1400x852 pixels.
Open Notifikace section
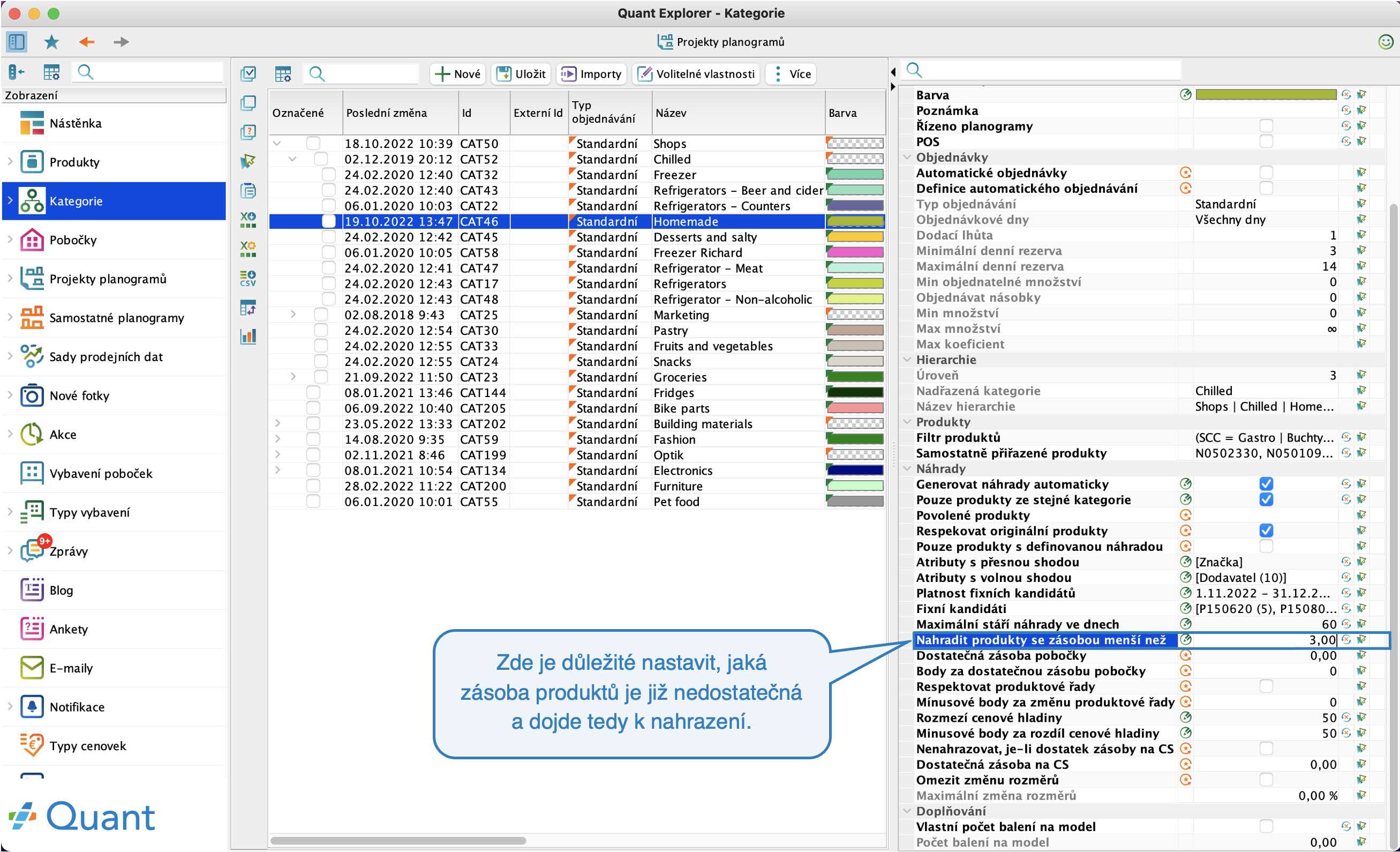click(114, 707)
